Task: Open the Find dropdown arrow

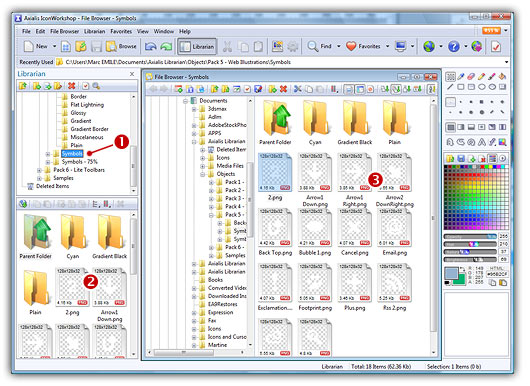Action: [x=338, y=46]
